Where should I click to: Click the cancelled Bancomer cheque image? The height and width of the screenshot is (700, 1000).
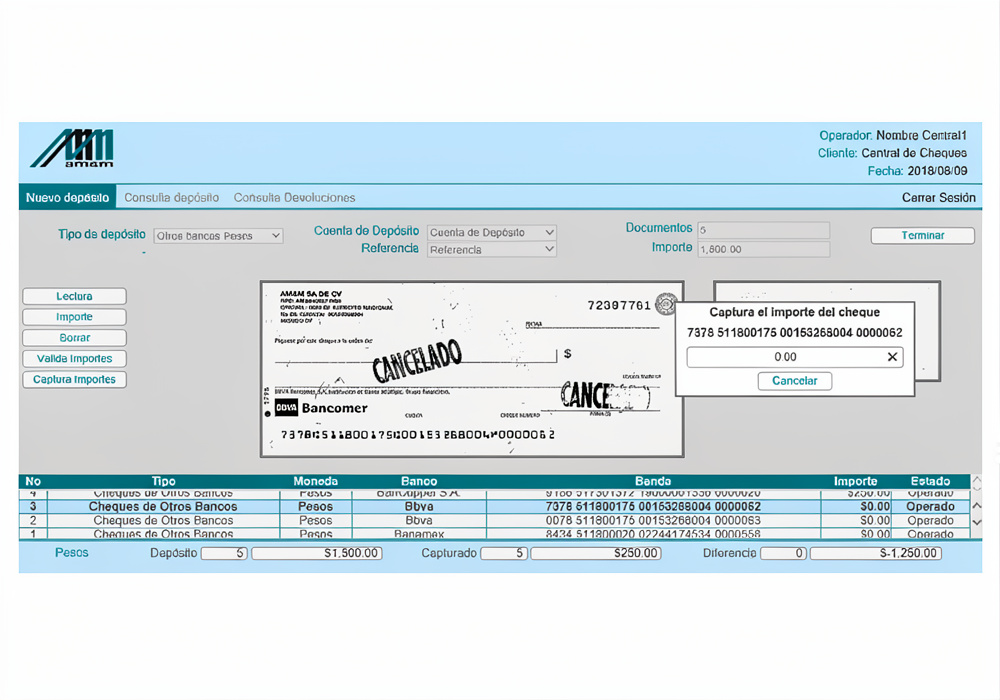click(472, 369)
